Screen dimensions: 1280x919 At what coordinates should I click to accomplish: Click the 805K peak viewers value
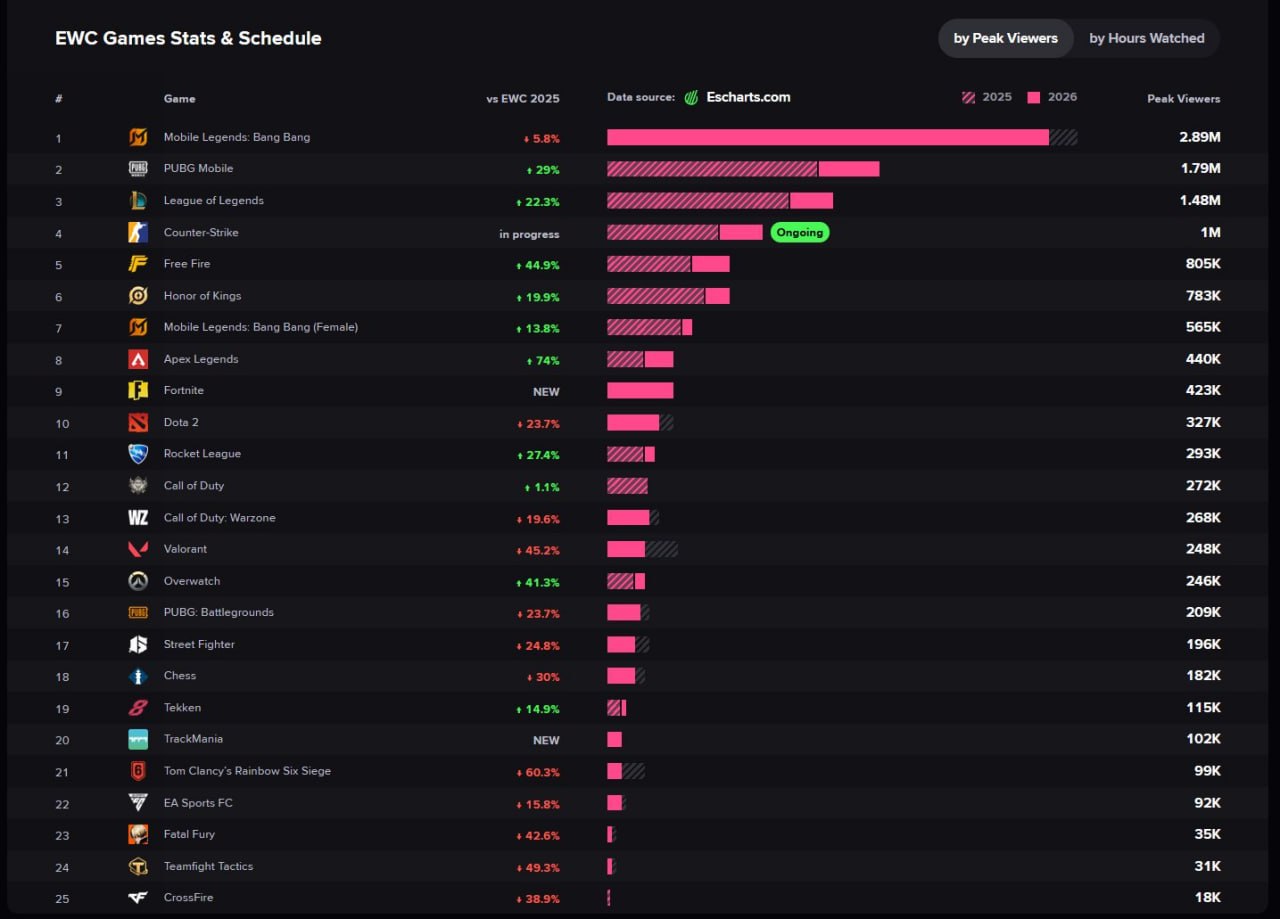pos(1203,264)
